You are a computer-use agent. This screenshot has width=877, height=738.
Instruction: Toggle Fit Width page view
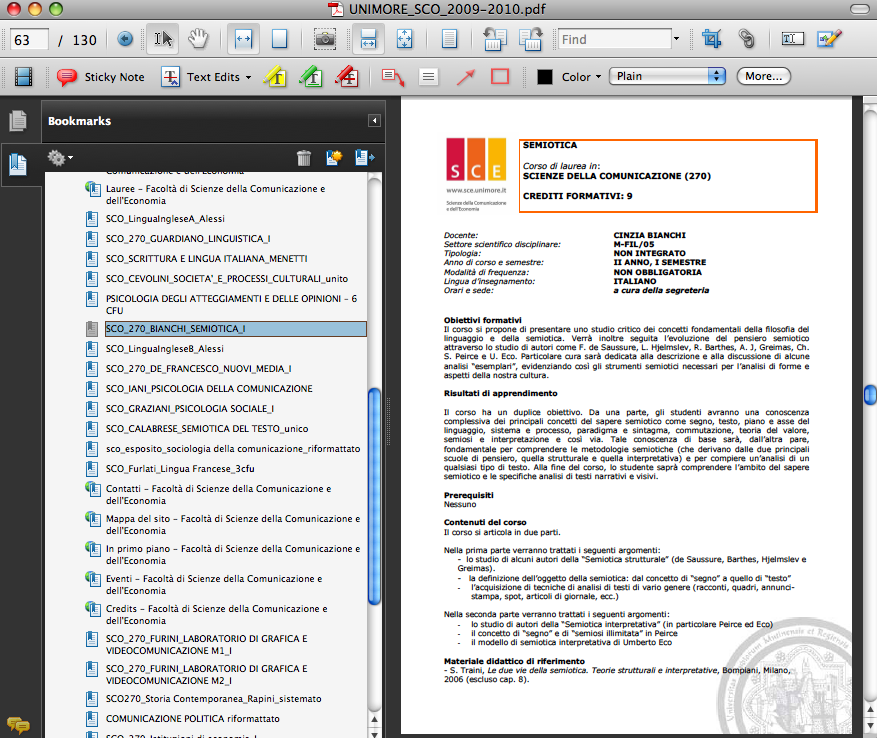click(x=243, y=39)
